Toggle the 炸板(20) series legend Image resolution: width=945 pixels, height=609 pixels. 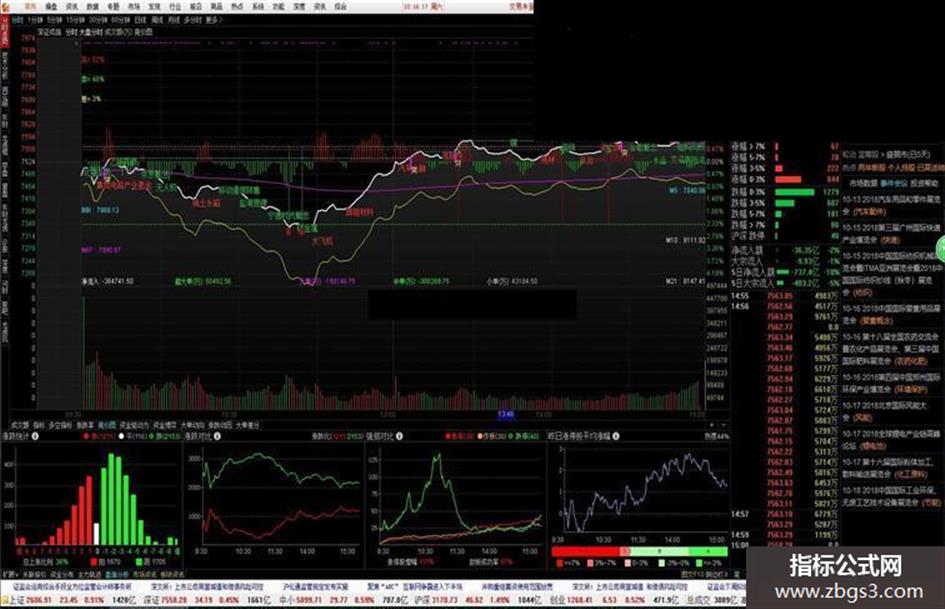click(491, 436)
